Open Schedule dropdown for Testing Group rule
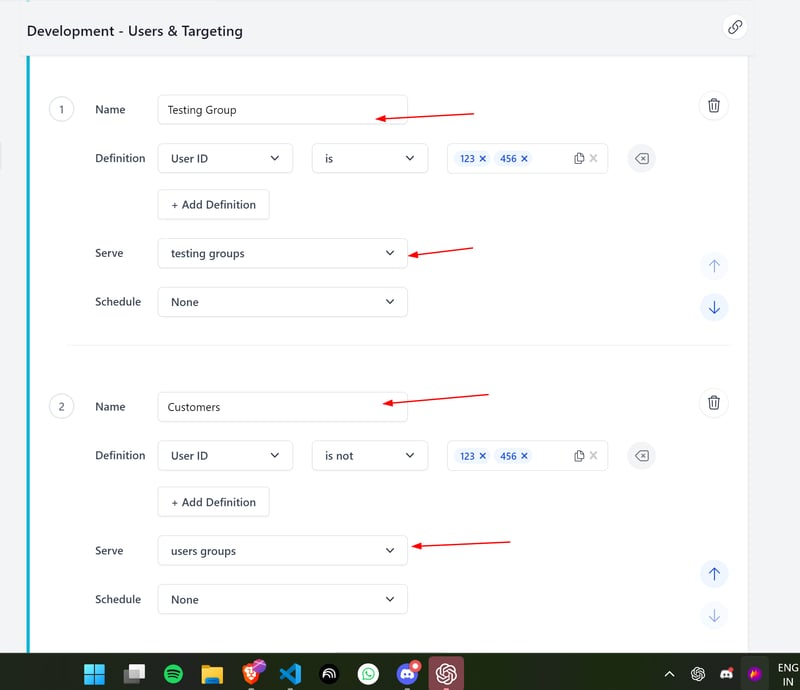Viewport: 800px width, 690px height. pos(282,302)
